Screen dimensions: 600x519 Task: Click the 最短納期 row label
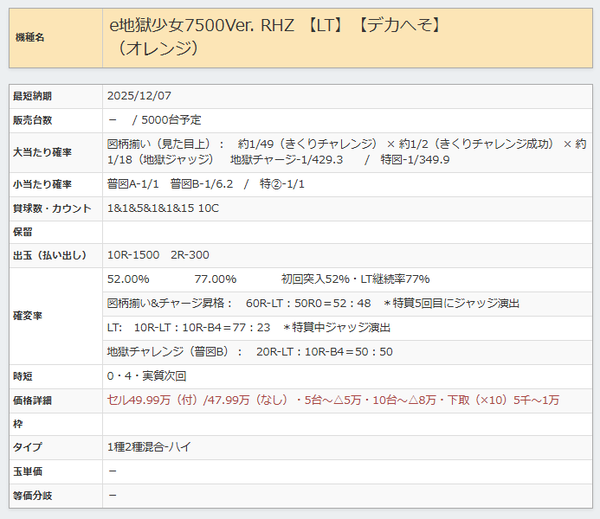click(32, 96)
